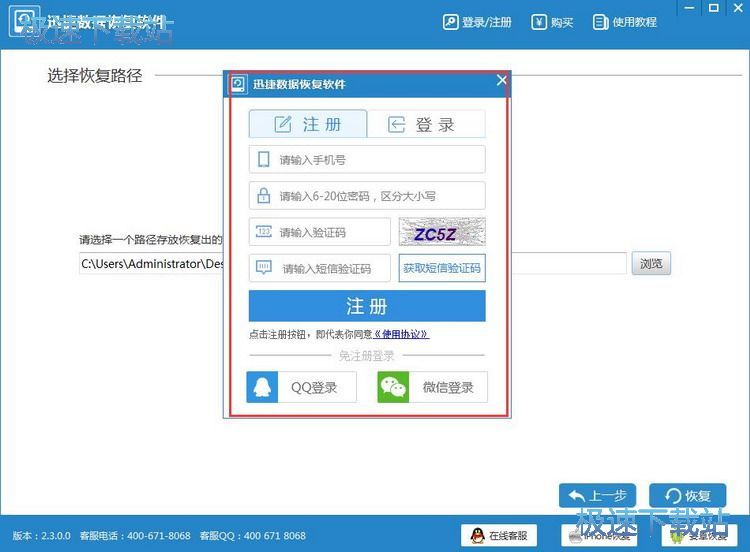750x552 pixels.
Task: Log in with 微信登录 button
Action: [x=432, y=386]
